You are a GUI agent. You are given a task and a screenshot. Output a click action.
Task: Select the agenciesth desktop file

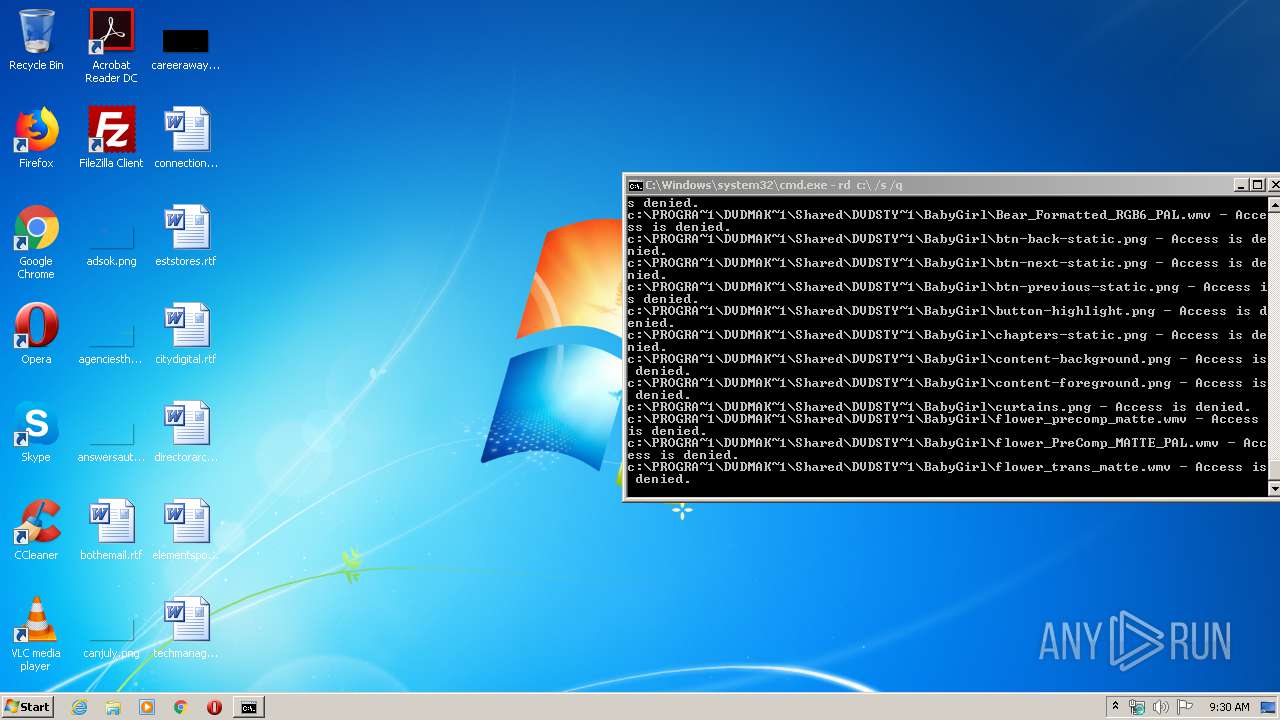point(111,341)
